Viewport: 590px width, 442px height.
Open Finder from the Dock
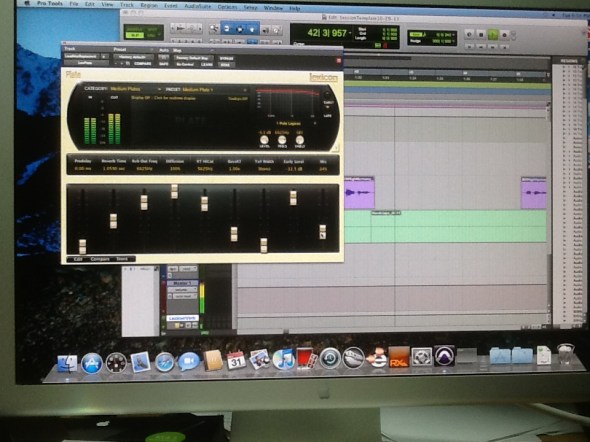tap(67, 364)
